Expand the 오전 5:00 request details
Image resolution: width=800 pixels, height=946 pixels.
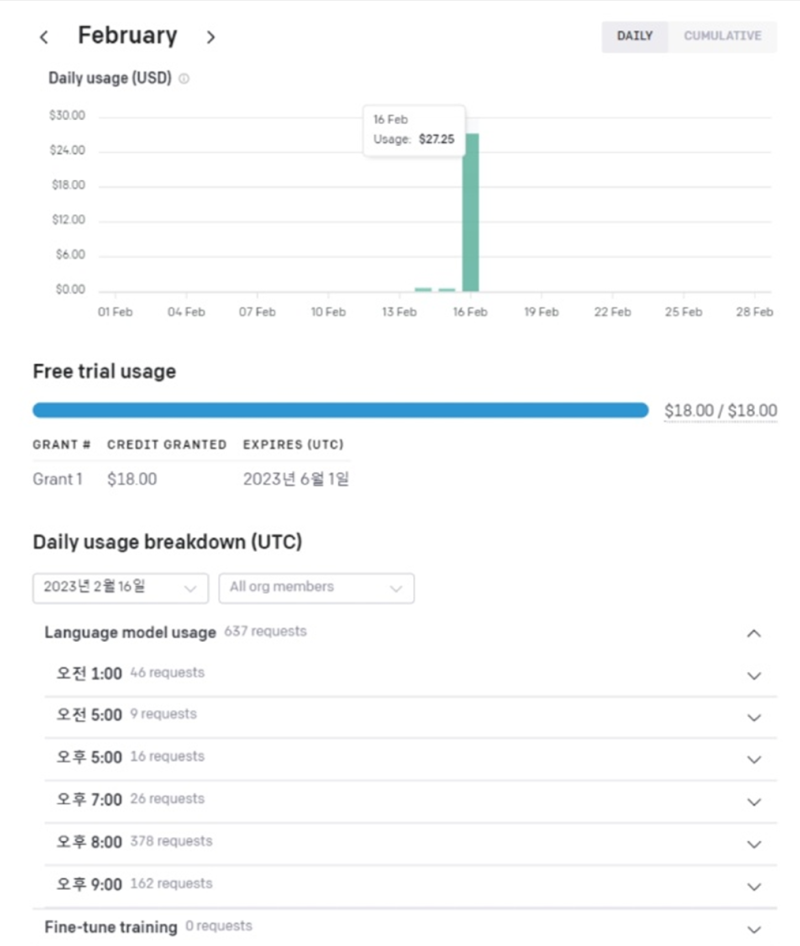click(x=753, y=718)
